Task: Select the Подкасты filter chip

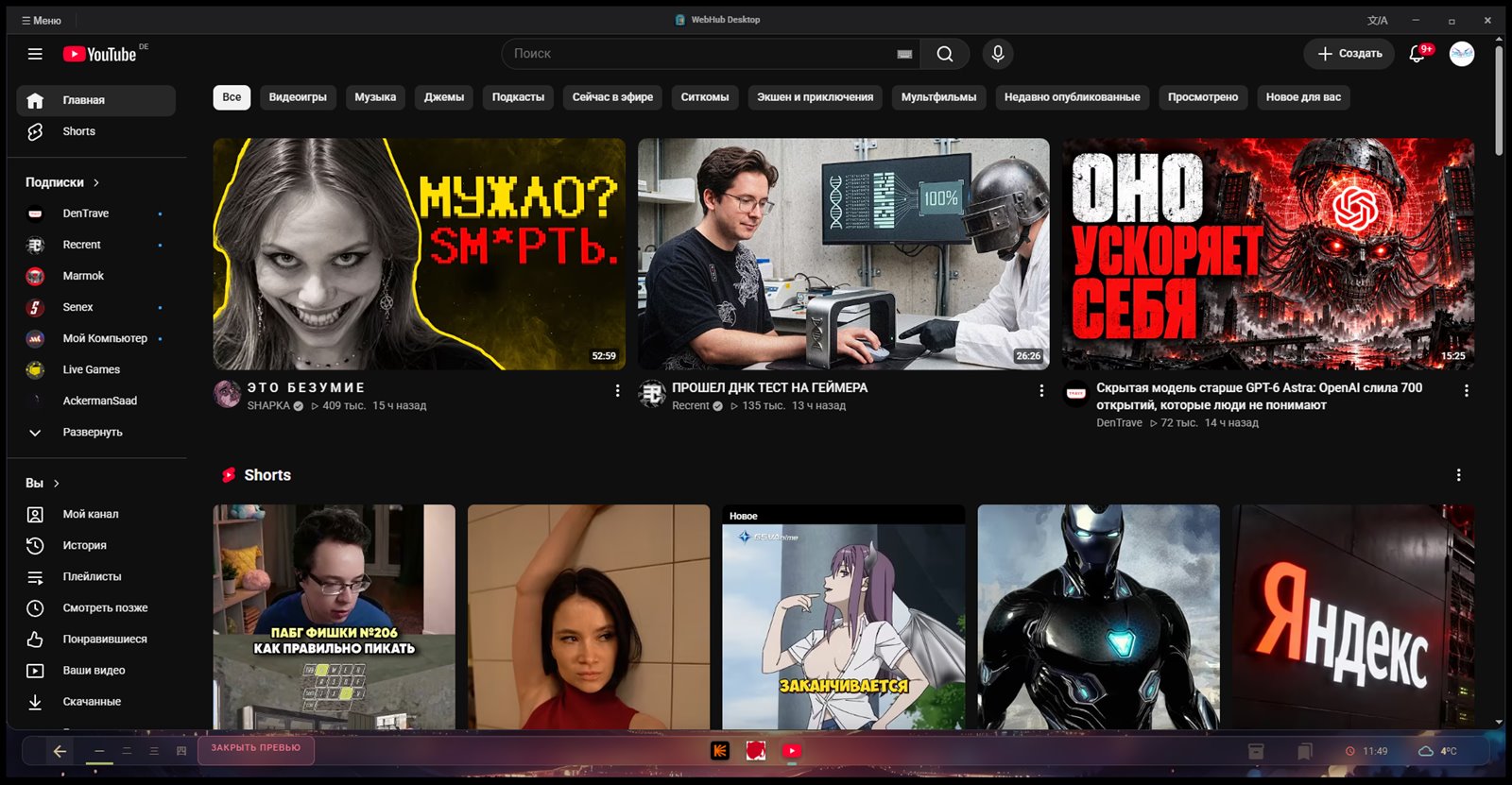Action: tap(518, 97)
